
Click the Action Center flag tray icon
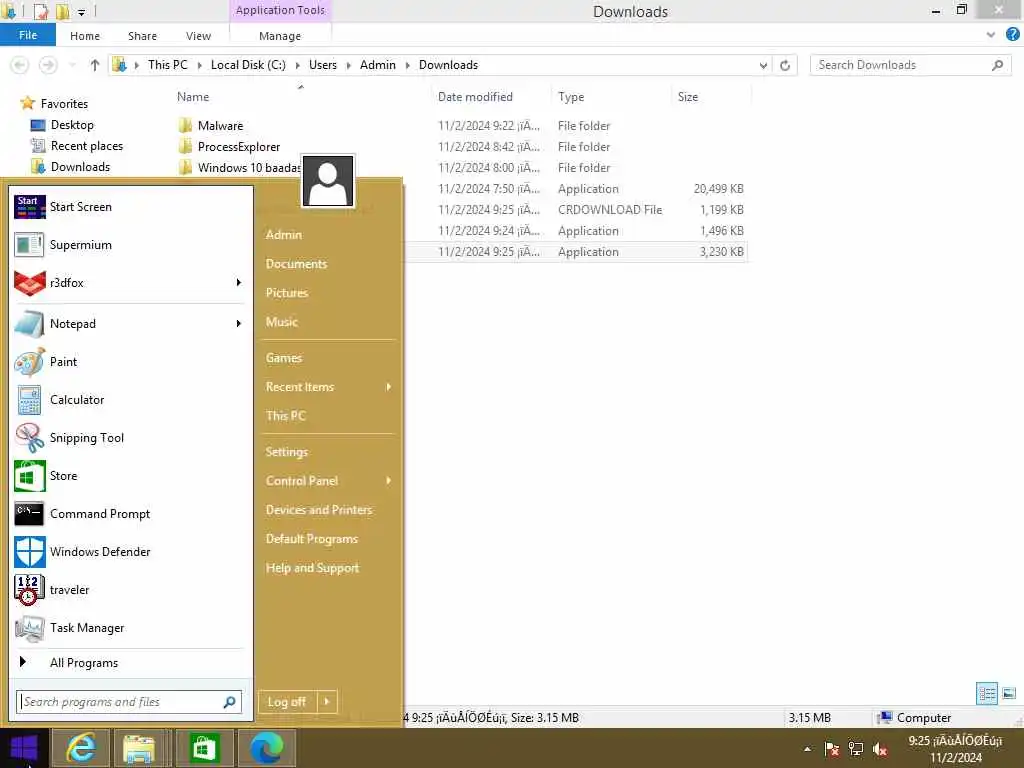coord(831,750)
